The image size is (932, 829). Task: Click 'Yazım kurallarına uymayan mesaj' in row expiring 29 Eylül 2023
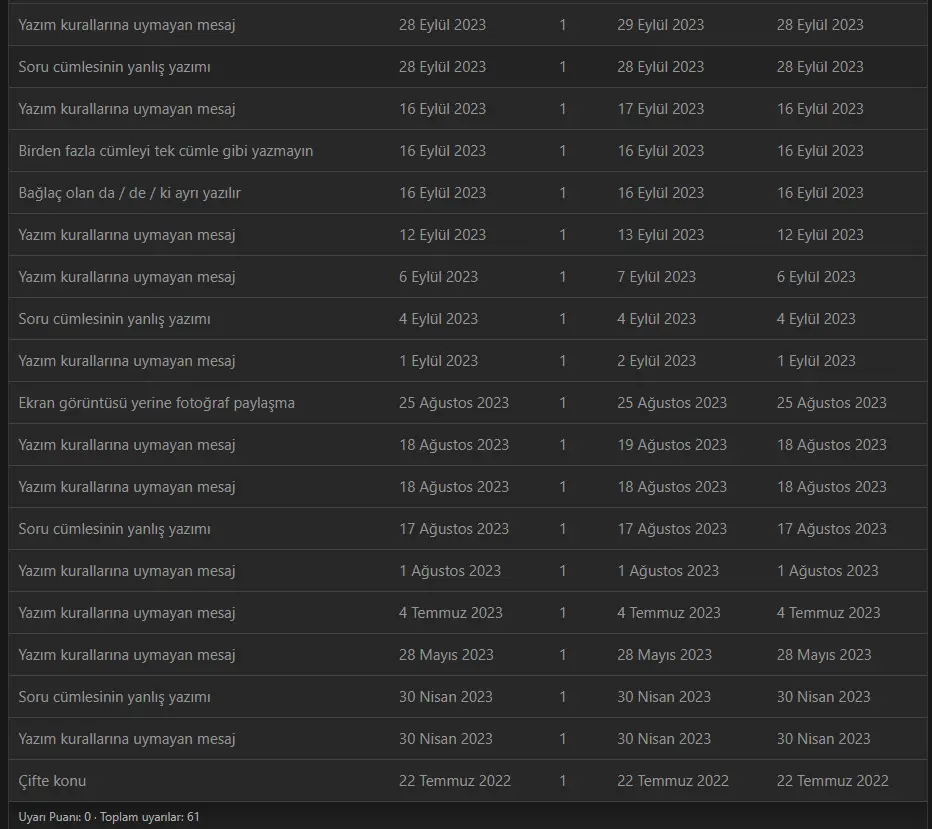click(x=127, y=25)
